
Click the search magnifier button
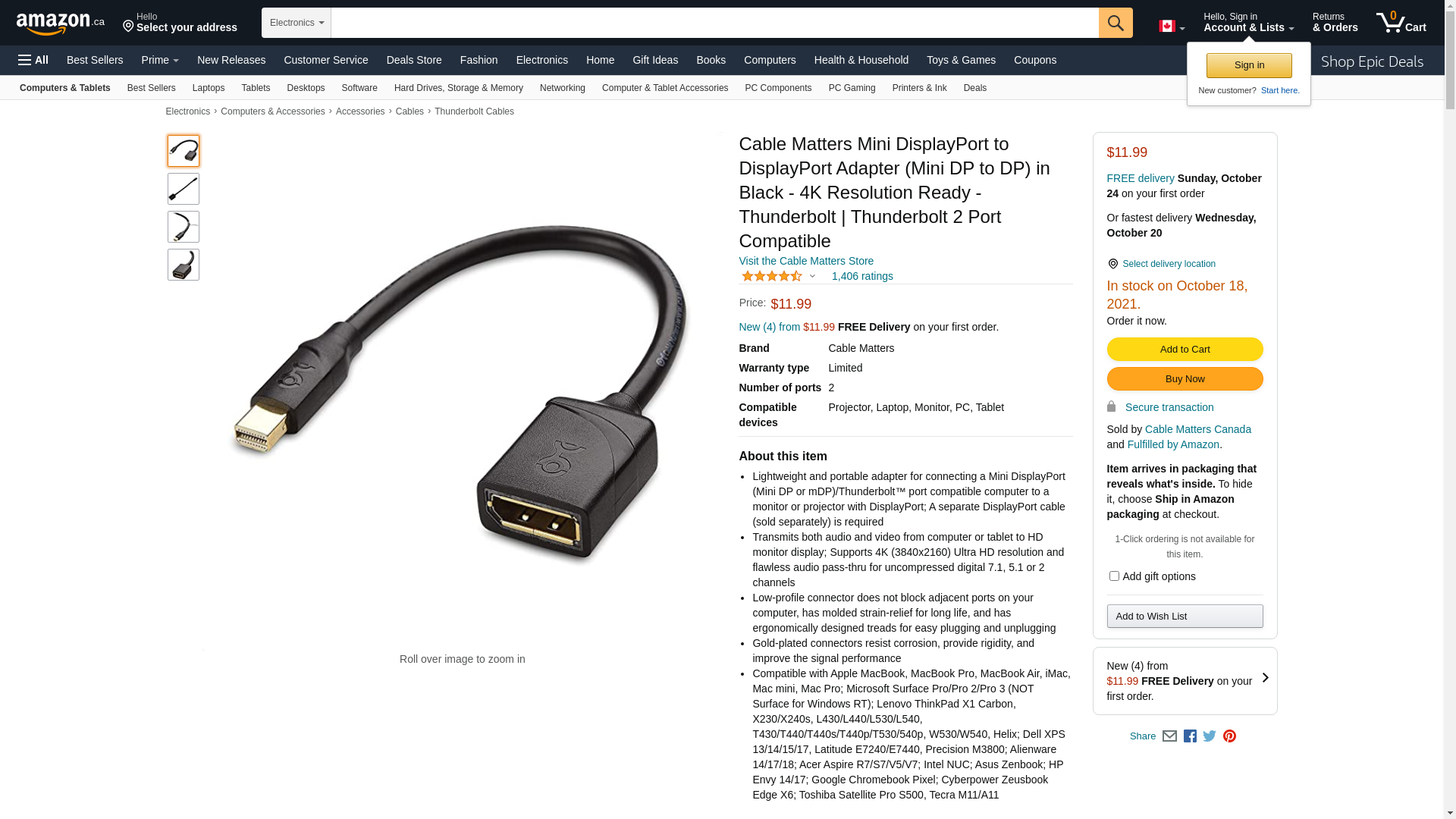[x=1116, y=23]
